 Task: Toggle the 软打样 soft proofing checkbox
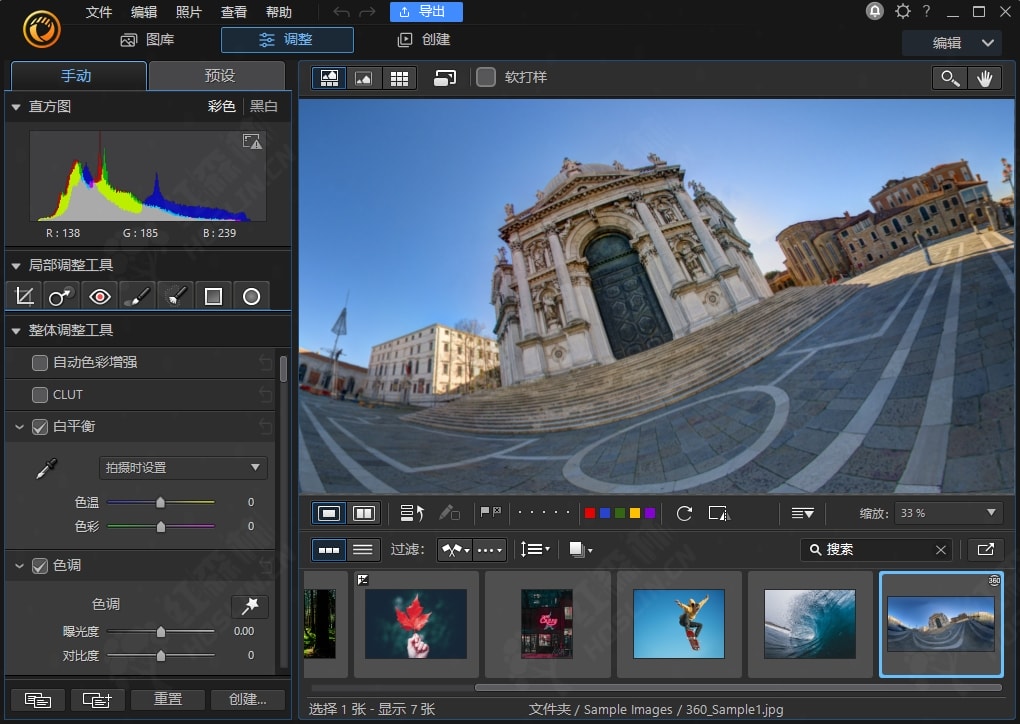[486, 77]
